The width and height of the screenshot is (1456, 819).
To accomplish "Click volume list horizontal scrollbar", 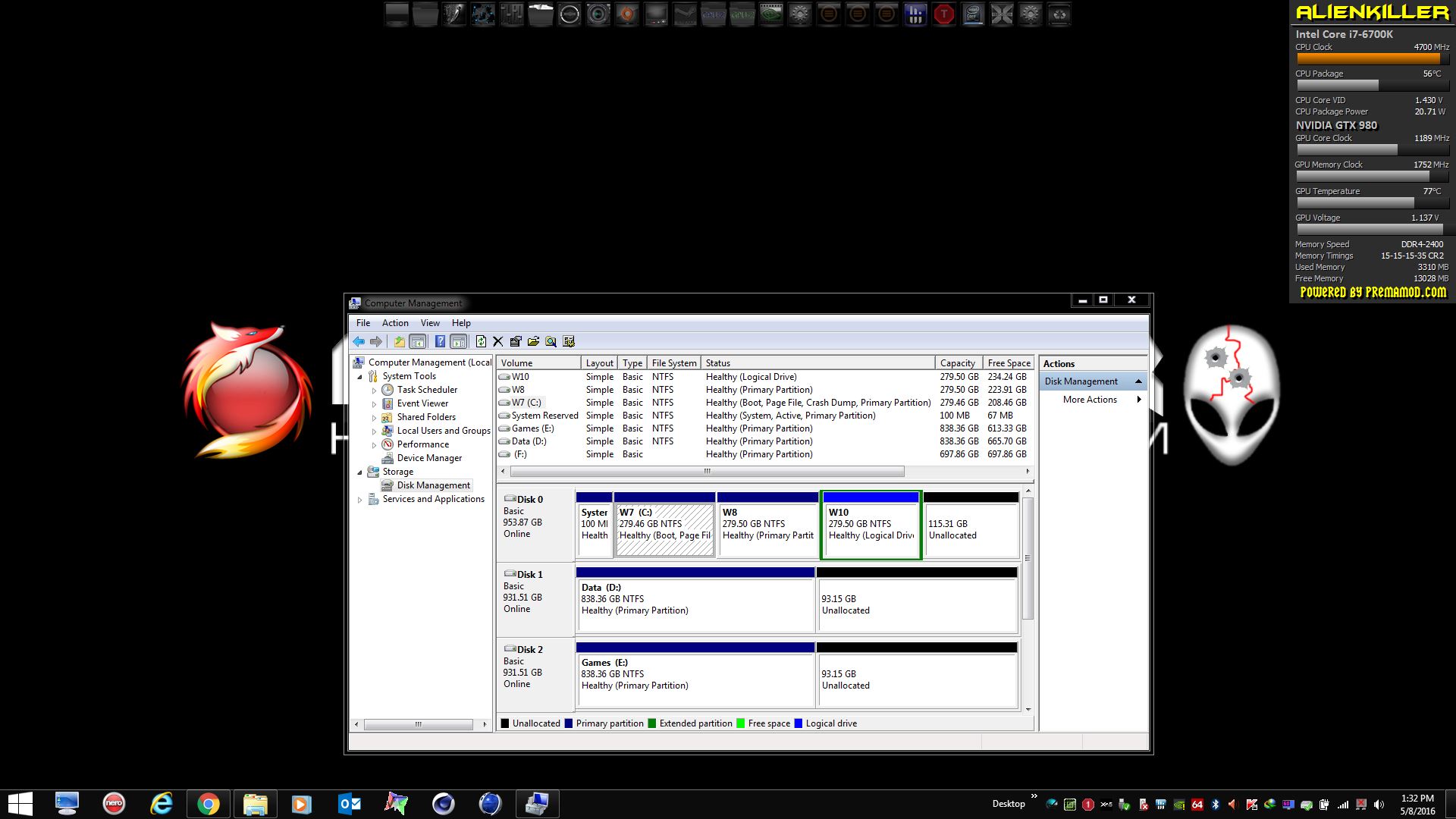I will tap(707, 472).
